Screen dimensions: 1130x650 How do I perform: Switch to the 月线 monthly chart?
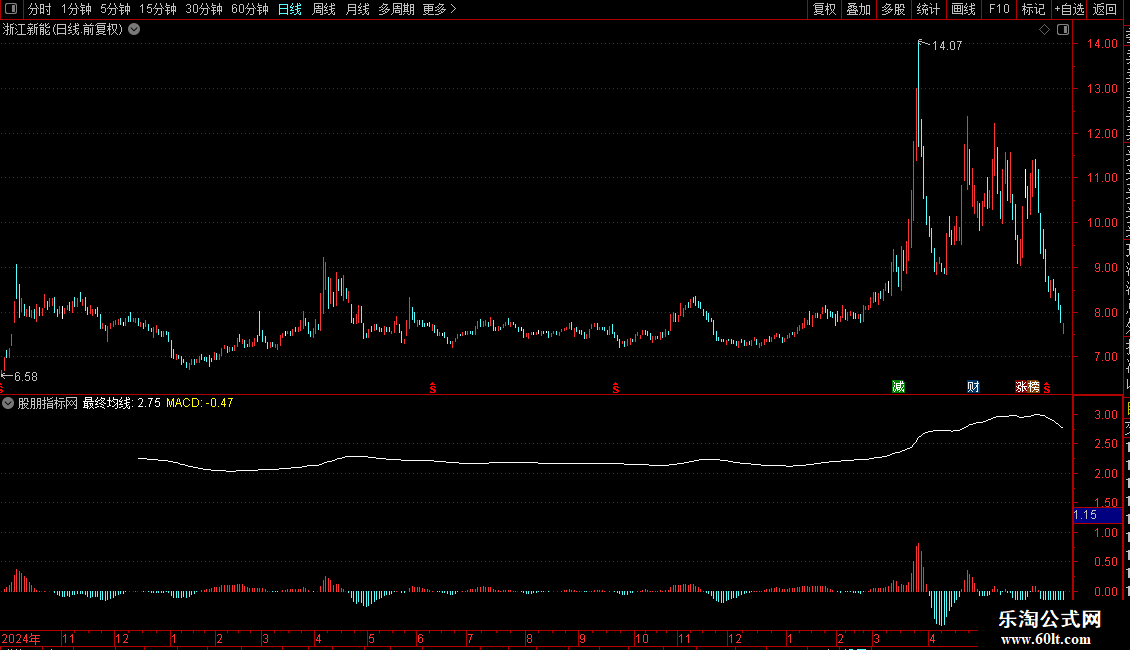(x=357, y=9)
